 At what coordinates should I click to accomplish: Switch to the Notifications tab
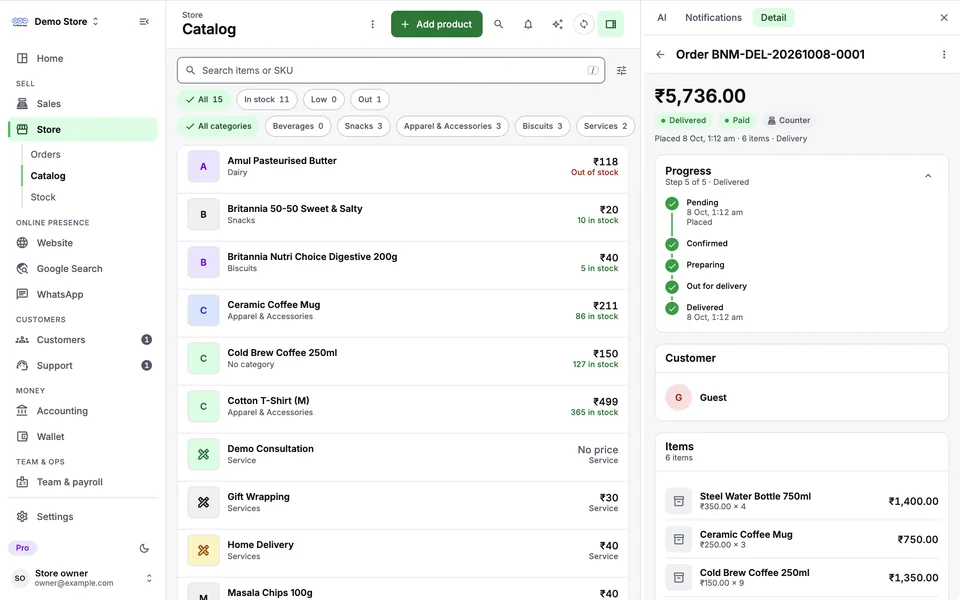tap(713, 18)
